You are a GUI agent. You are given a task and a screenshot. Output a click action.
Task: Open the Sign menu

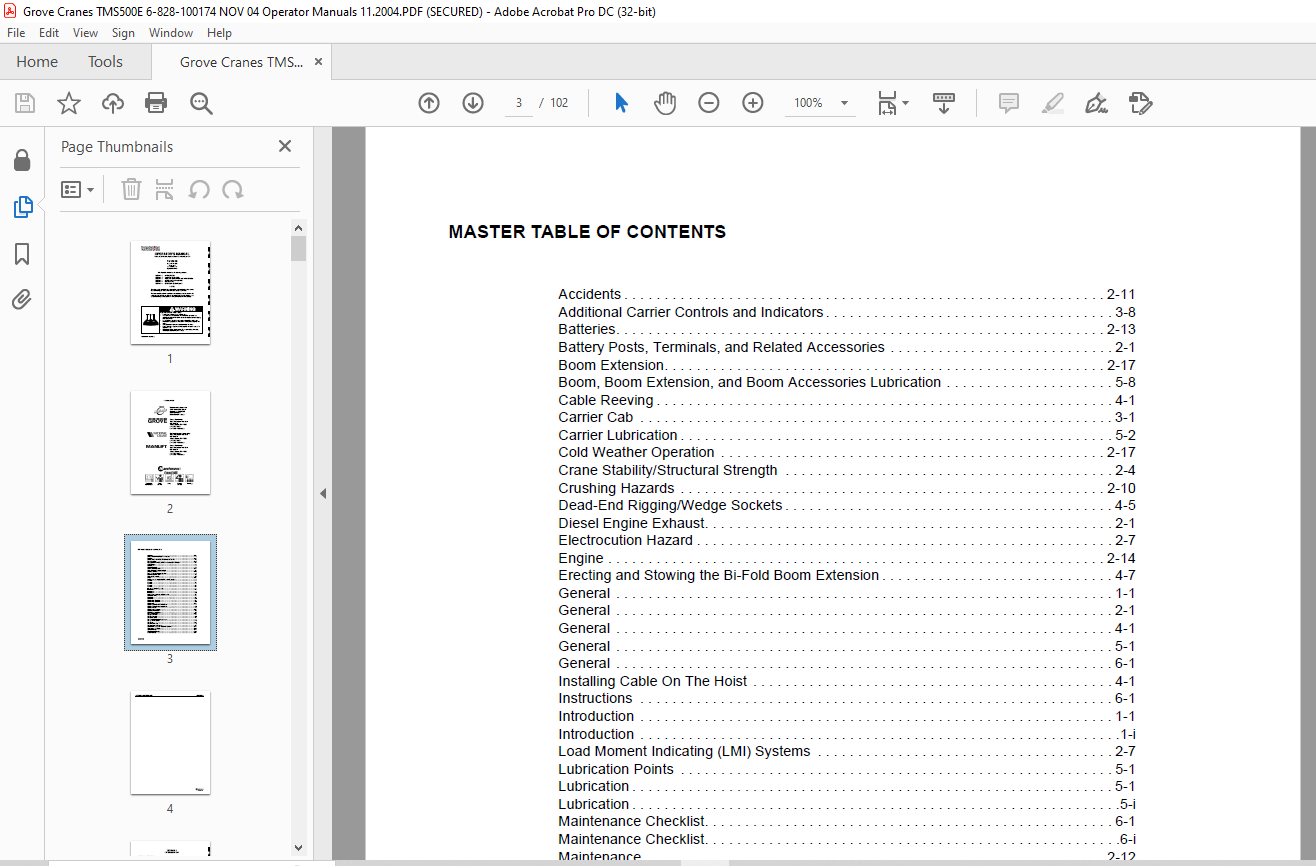123,33
